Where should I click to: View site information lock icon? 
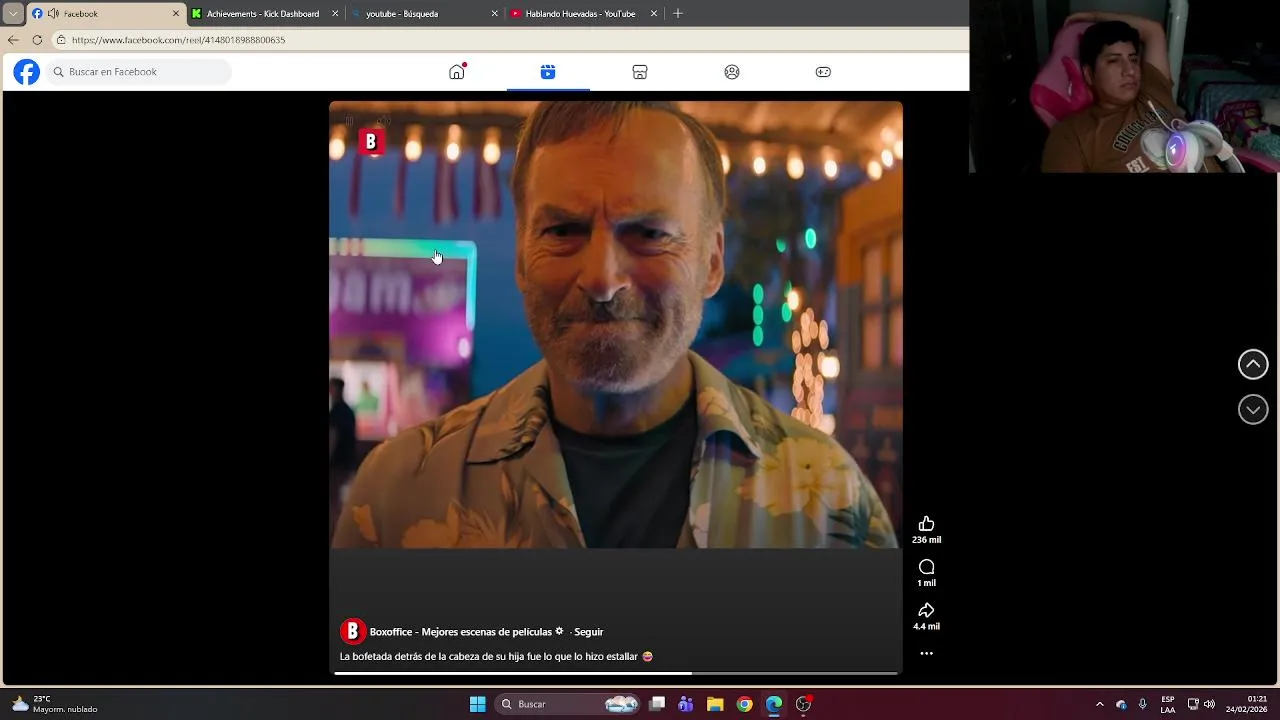[x=61, y=40]
